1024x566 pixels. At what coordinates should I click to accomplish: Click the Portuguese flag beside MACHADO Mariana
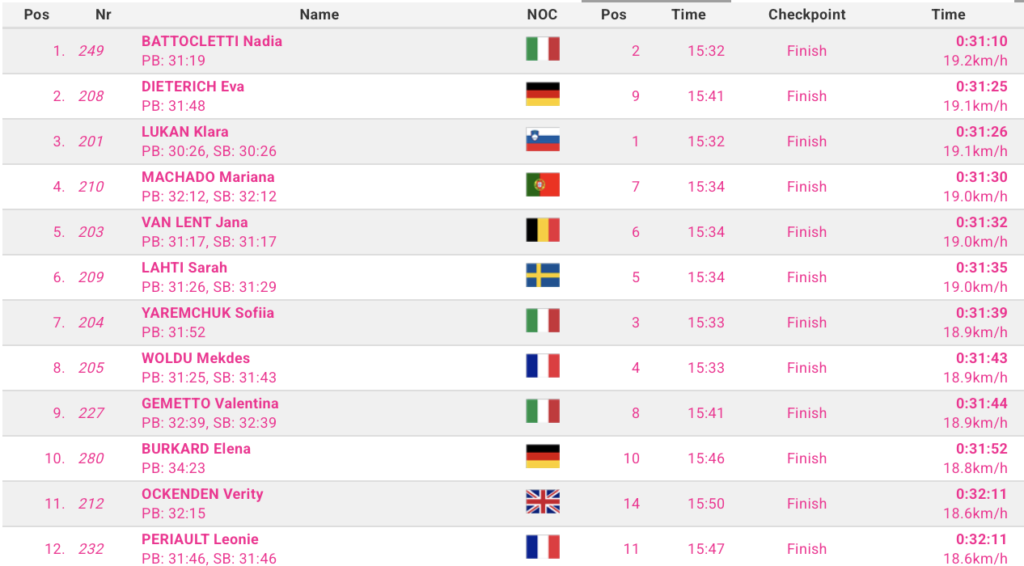point(542,185)
